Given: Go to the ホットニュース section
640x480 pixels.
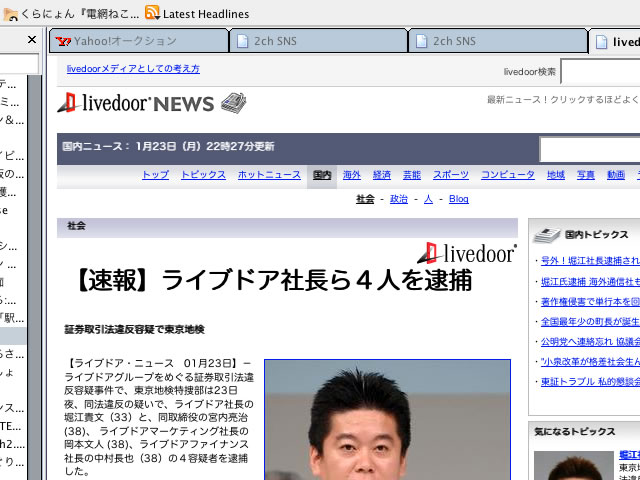Looking at the screenshot, I should tap(269, 175).
